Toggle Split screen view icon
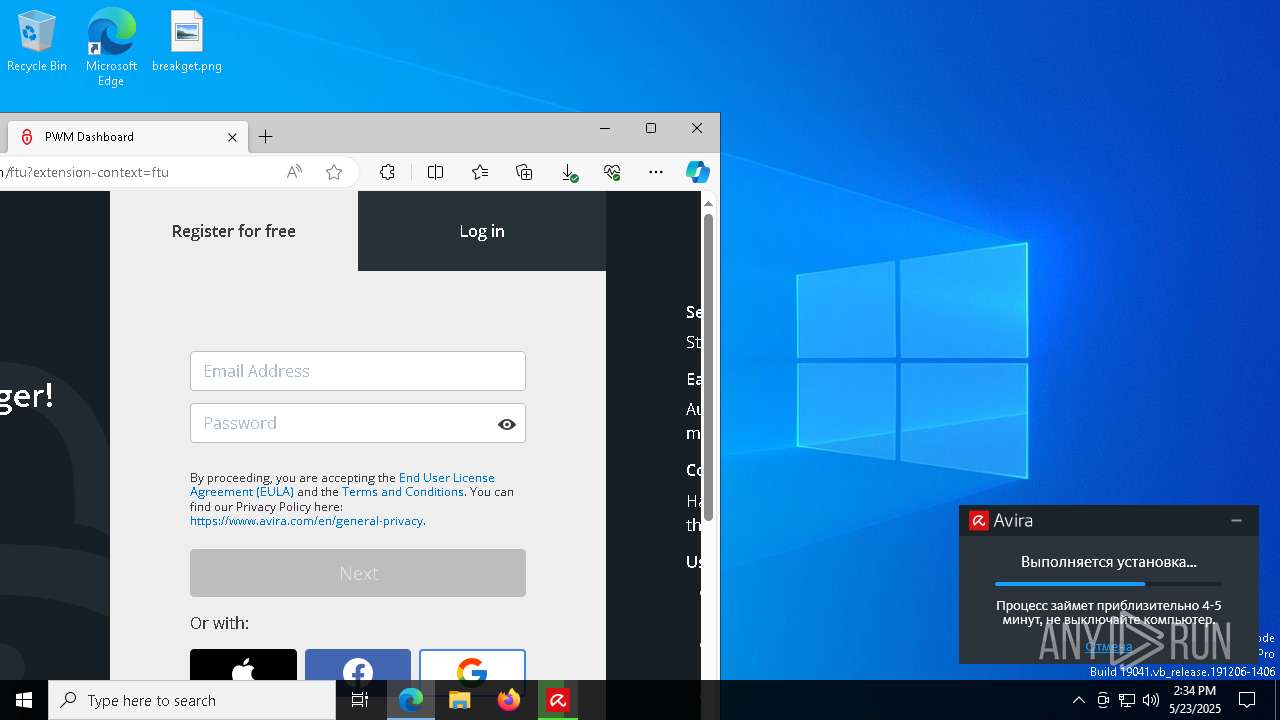 click(x=435, y=172)
